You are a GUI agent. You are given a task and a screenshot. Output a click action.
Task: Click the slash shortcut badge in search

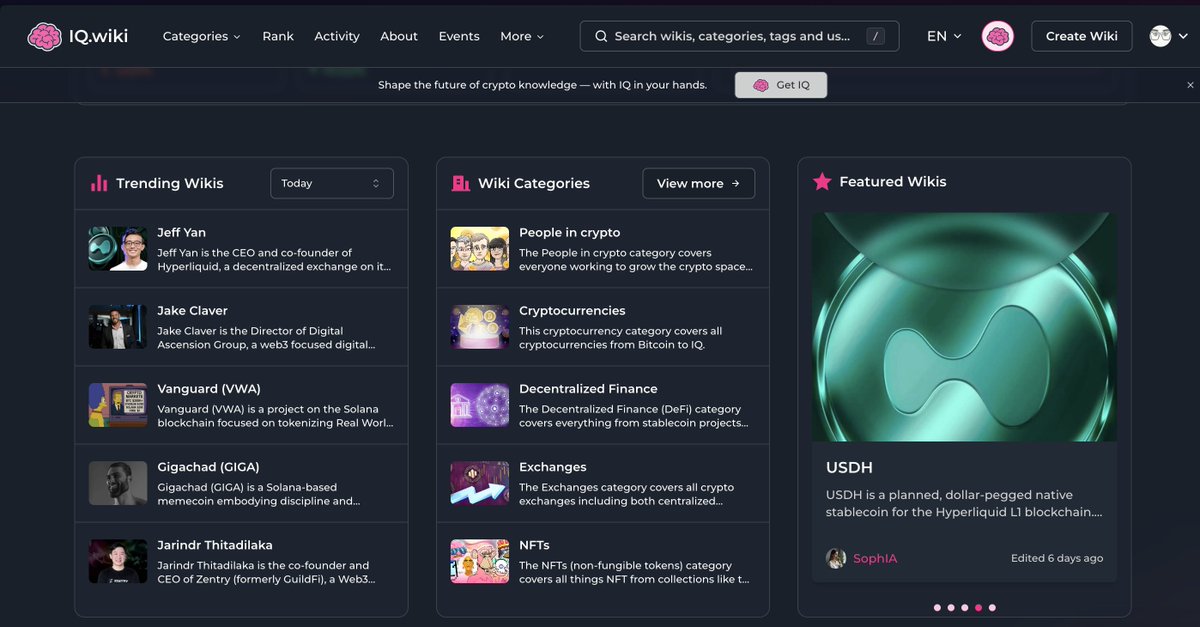coord(876,36)
